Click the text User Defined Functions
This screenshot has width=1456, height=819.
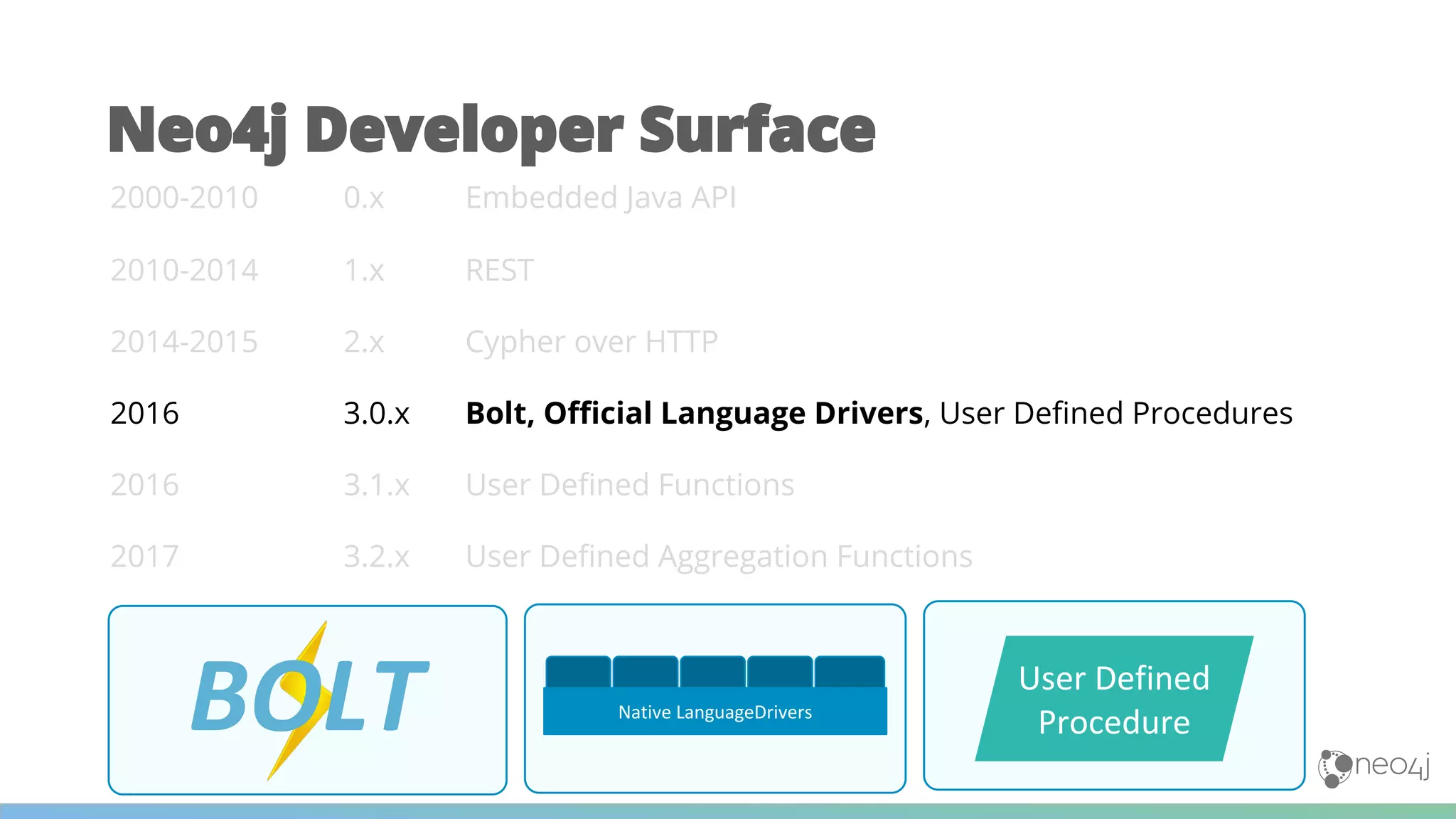coord(630,486)
